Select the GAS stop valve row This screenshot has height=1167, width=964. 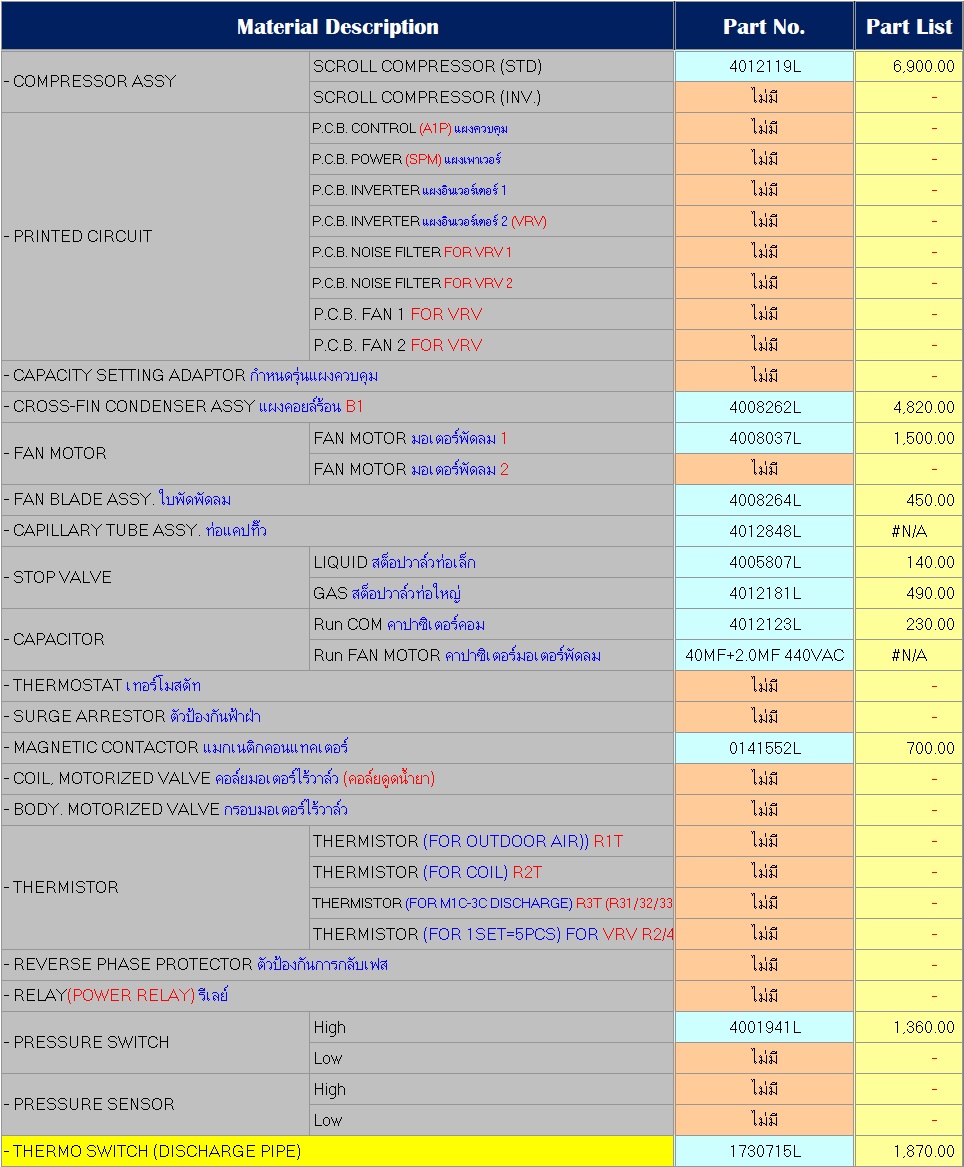click(491, 594)
